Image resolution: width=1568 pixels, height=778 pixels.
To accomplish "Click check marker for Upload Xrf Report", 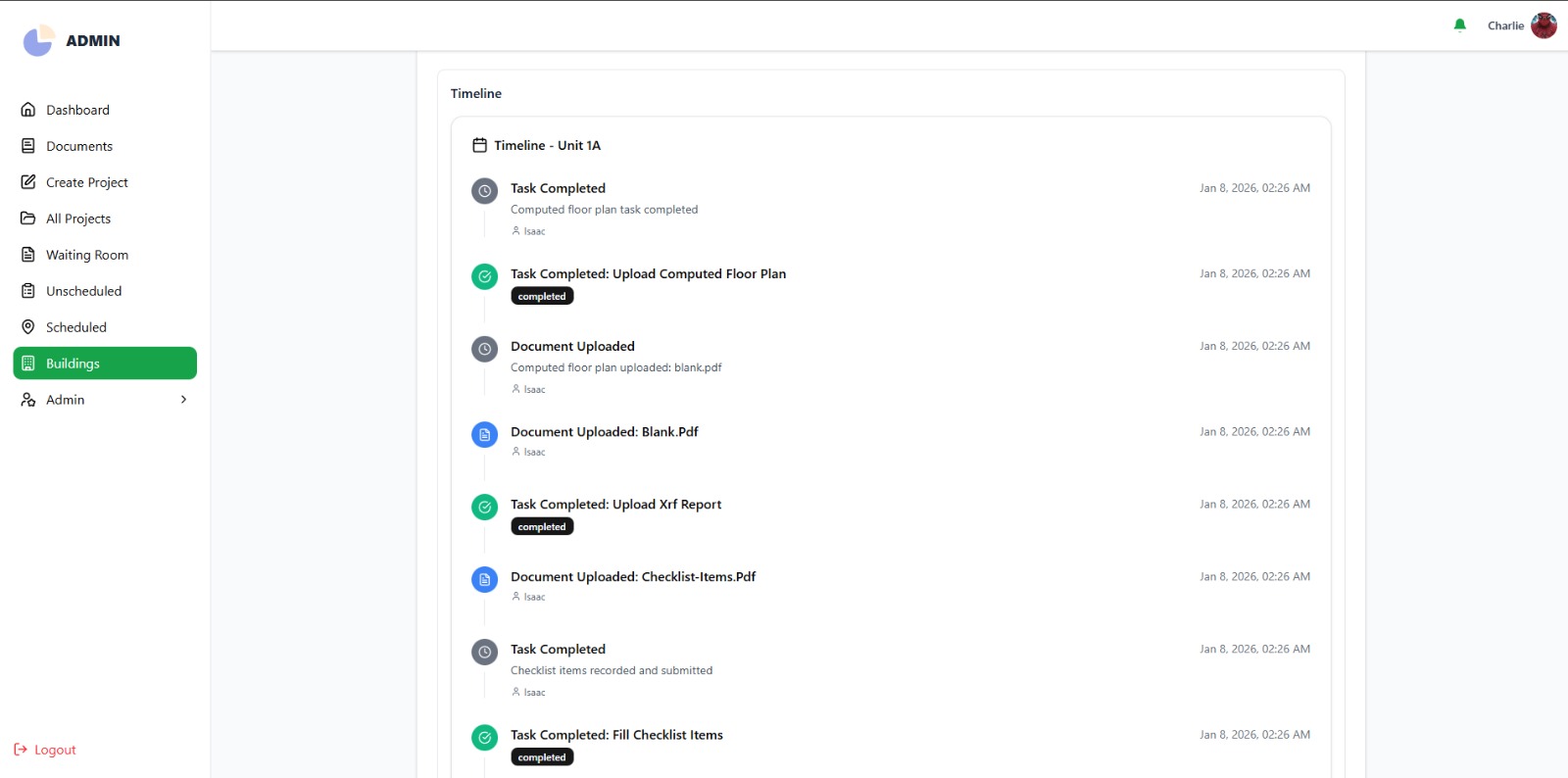I will pyautogui.click(x=484, y=507).
